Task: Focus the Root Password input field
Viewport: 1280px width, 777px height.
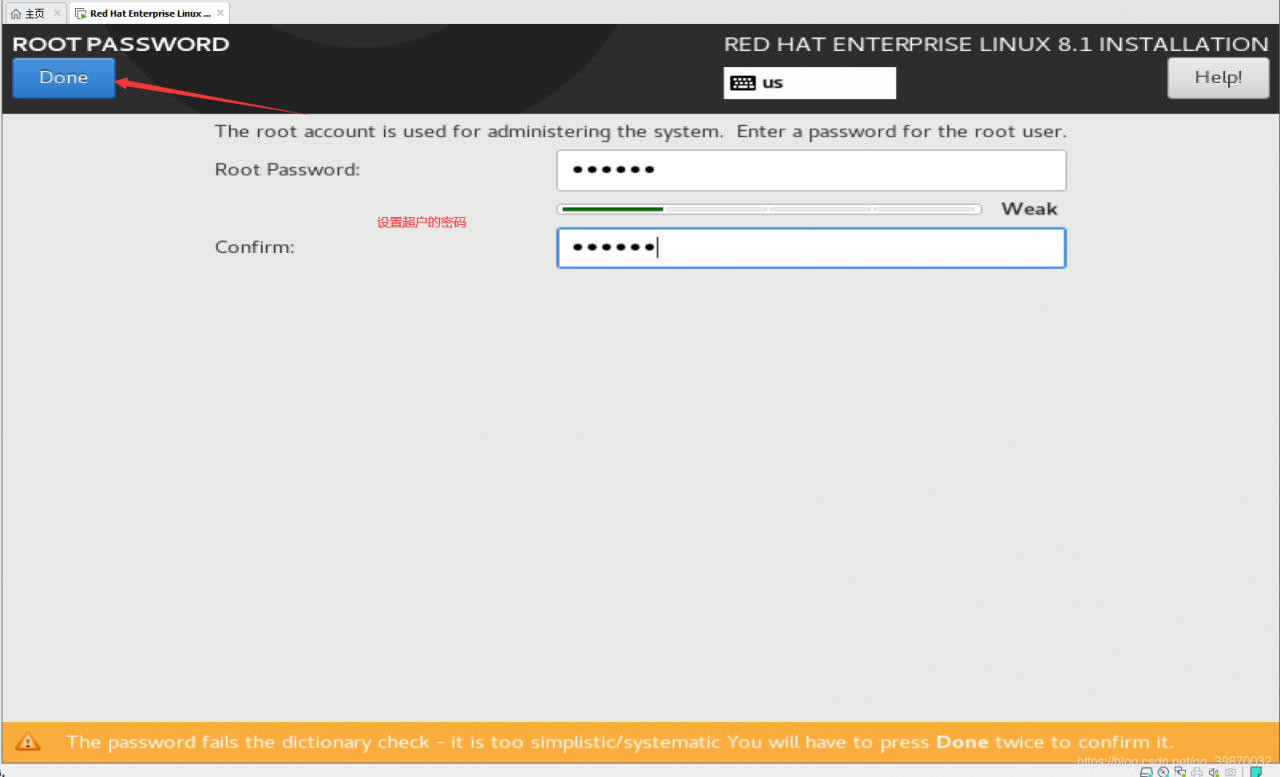Action: (x=811, y=170)
